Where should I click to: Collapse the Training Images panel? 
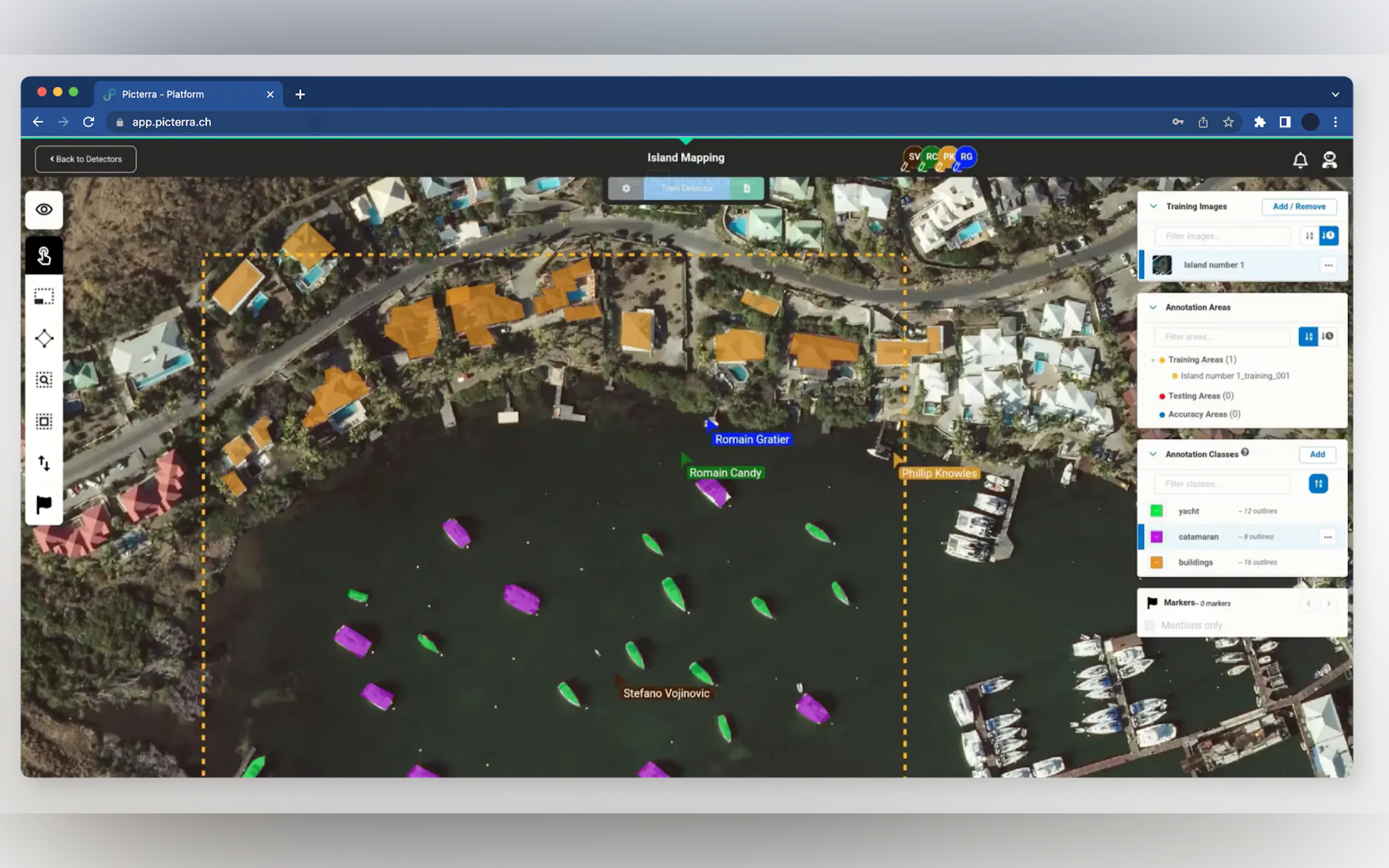coord(1153,206)
